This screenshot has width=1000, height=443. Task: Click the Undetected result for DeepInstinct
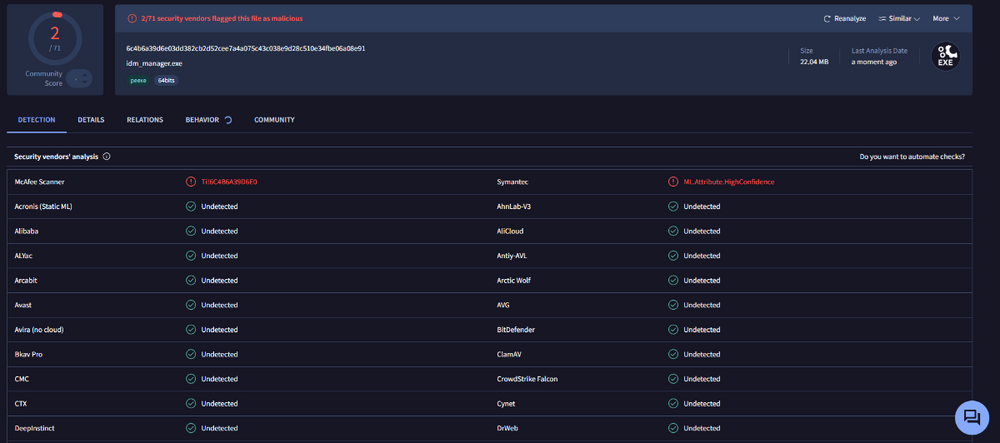219,428
